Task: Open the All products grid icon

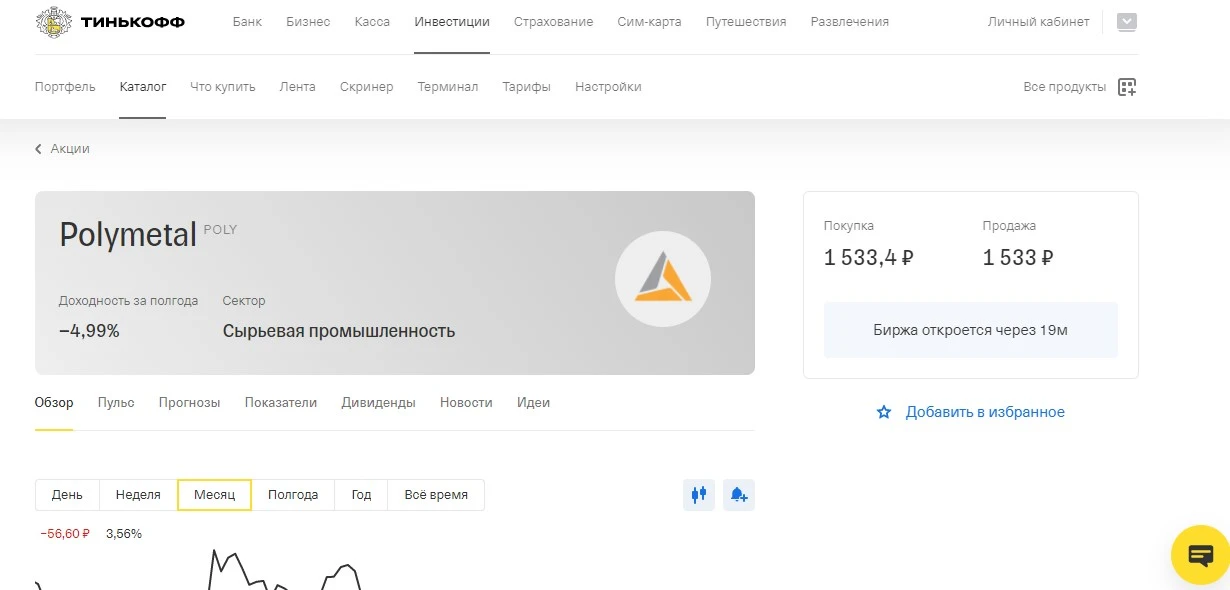Action: [1127, 87]
